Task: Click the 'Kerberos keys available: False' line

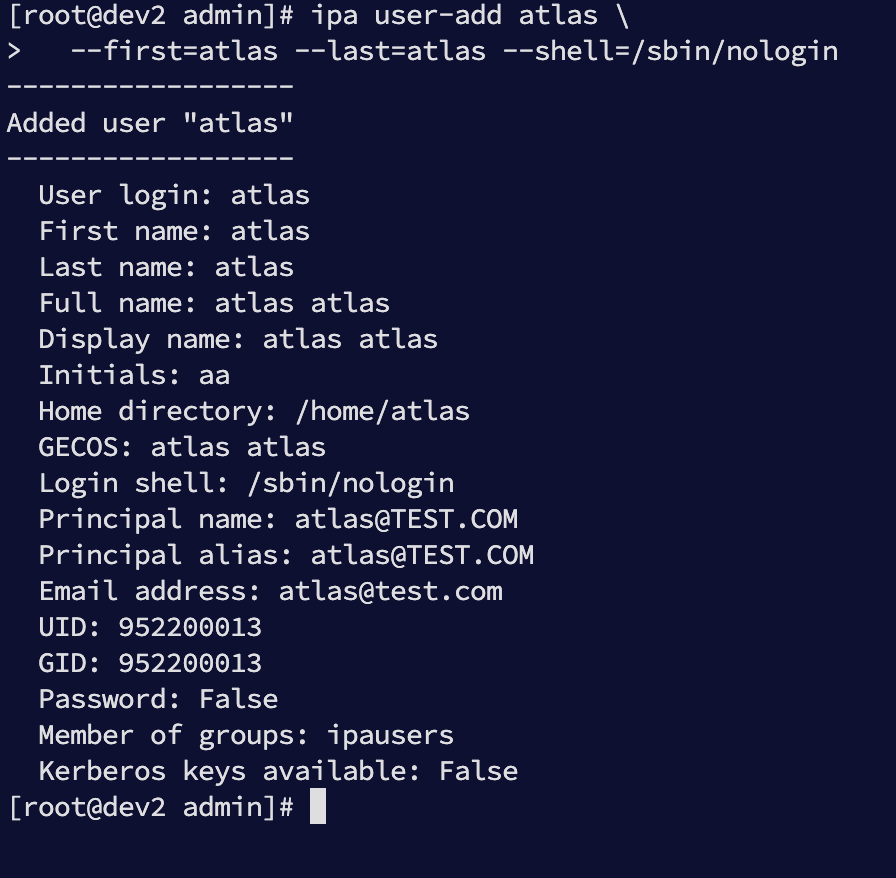Action: (278, 771)
